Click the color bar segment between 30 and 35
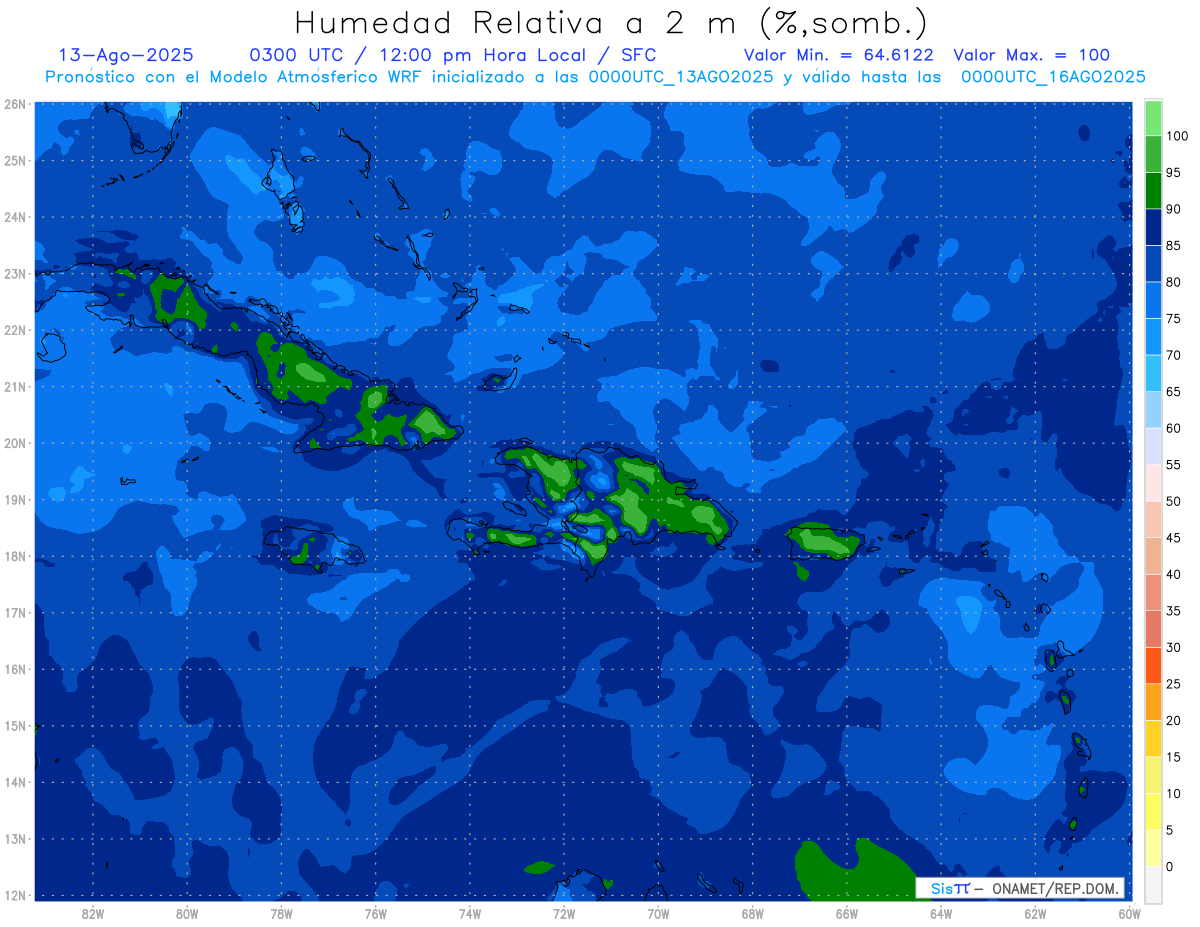This screenshot has width=1200, height=927. point(1152,629)
